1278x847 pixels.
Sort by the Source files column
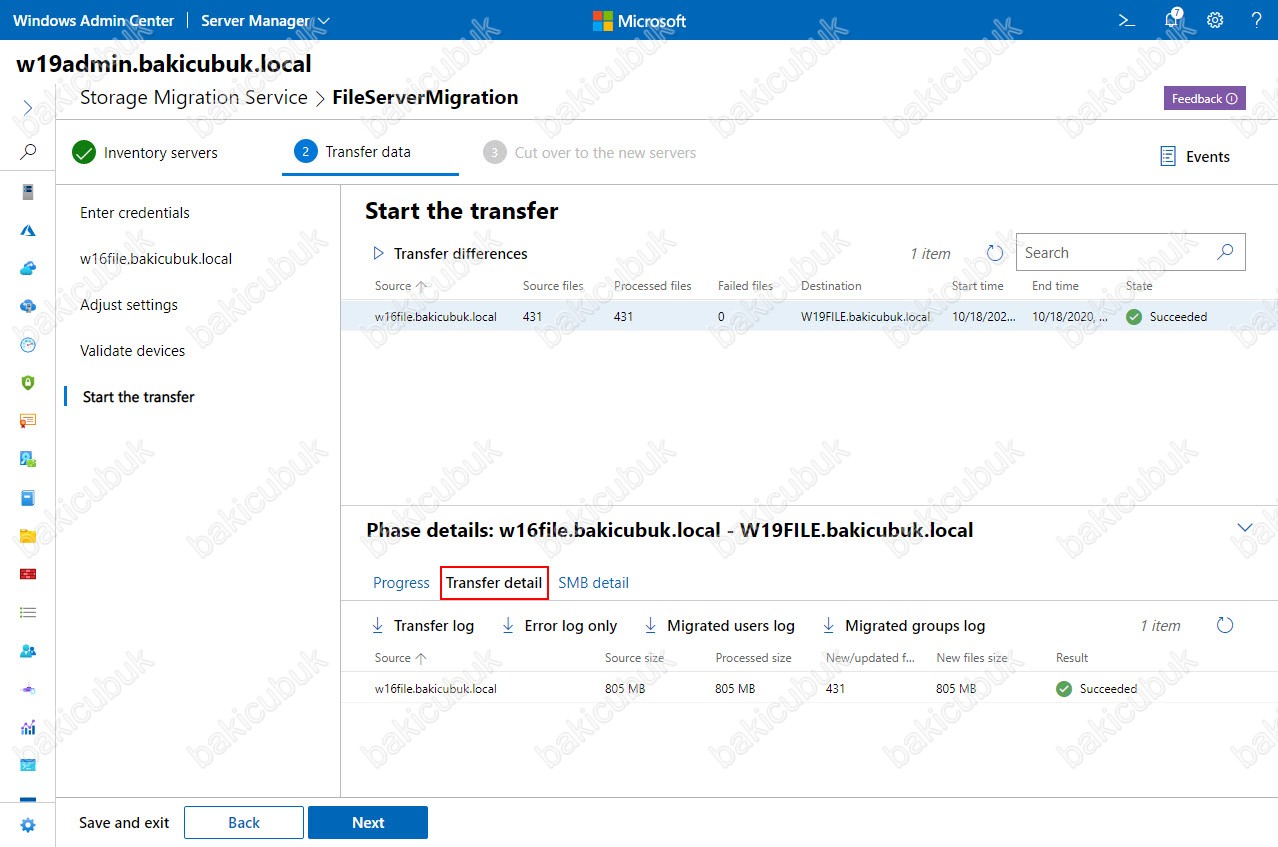(x=553, y=286)
